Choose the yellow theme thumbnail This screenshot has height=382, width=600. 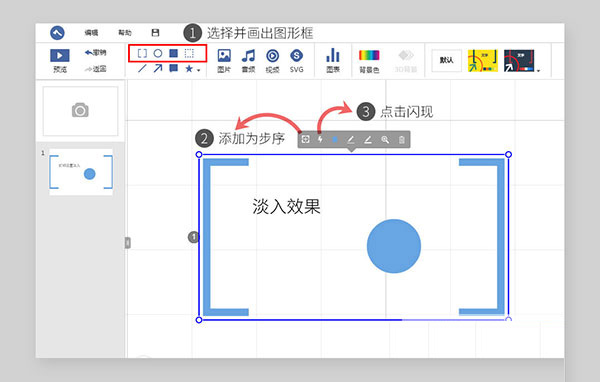[x=483, y=60]
